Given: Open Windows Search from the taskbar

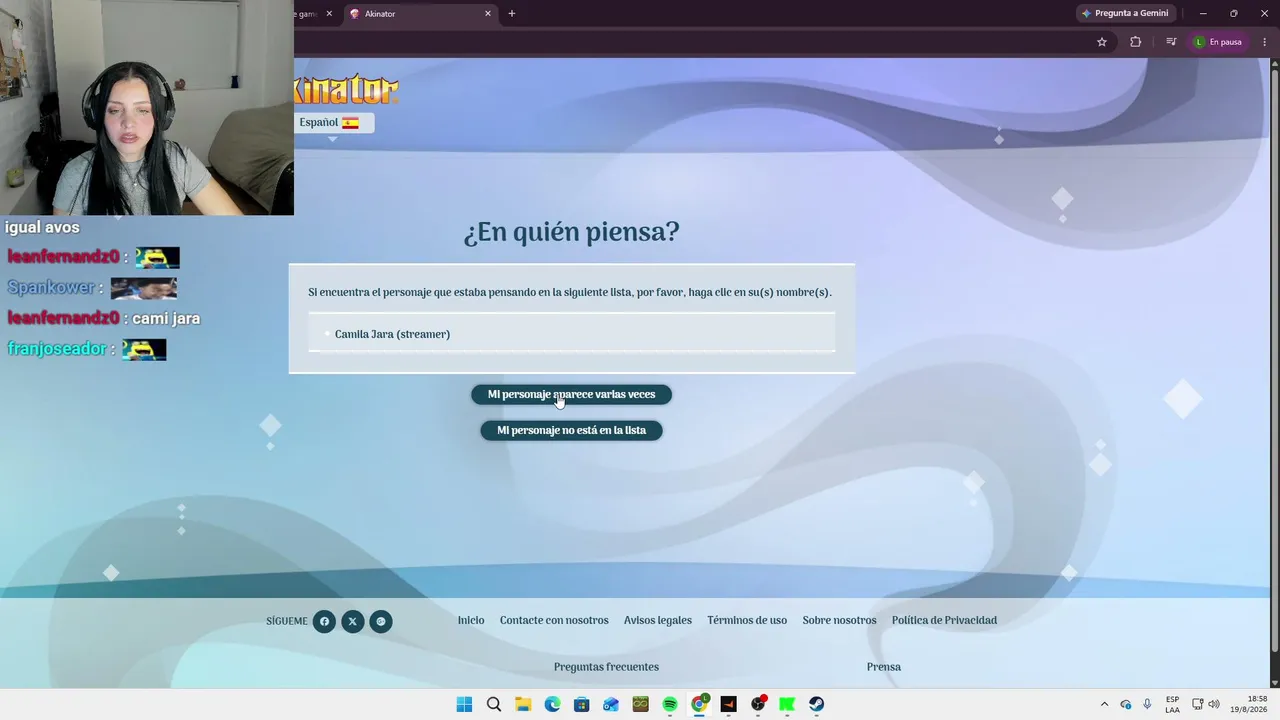Looking at the screenshot, I should (x=494, y=704).
